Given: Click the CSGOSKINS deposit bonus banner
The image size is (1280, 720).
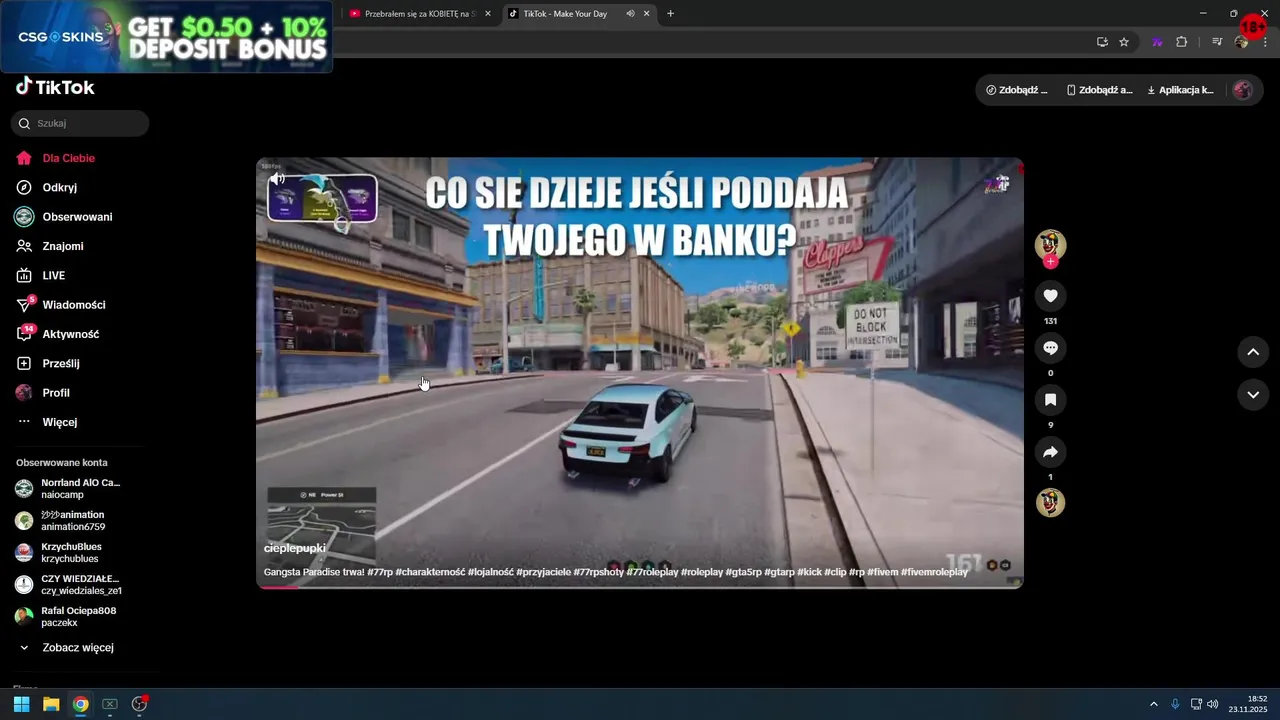Looking at the screenshot, I should [x=166, y=37].
